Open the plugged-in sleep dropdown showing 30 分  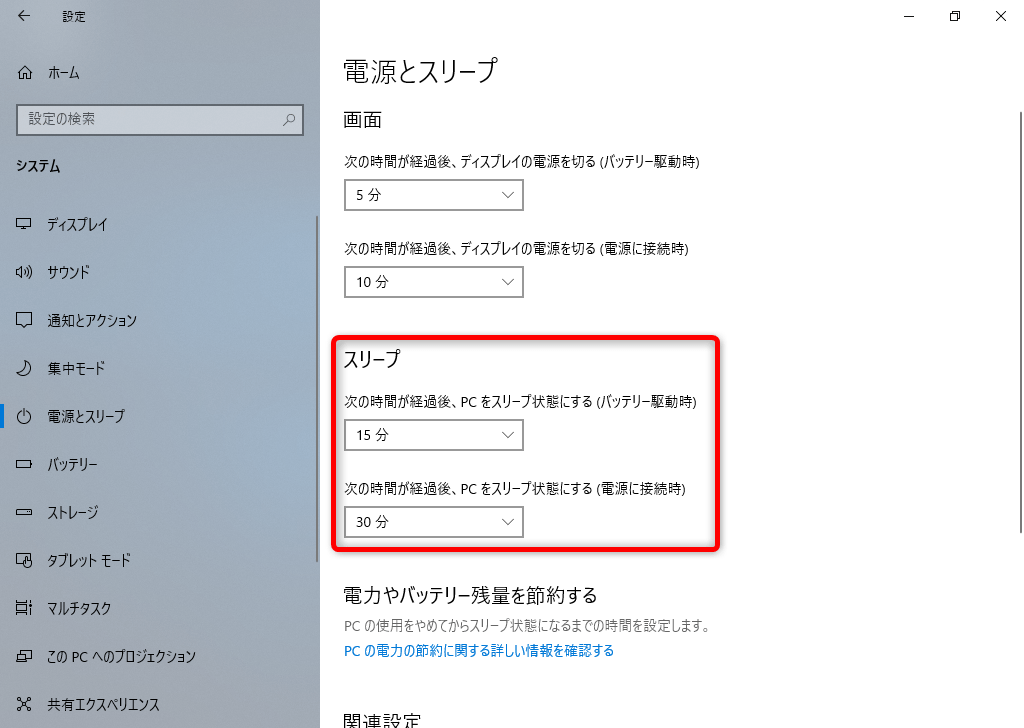click(x=433, y=522)
